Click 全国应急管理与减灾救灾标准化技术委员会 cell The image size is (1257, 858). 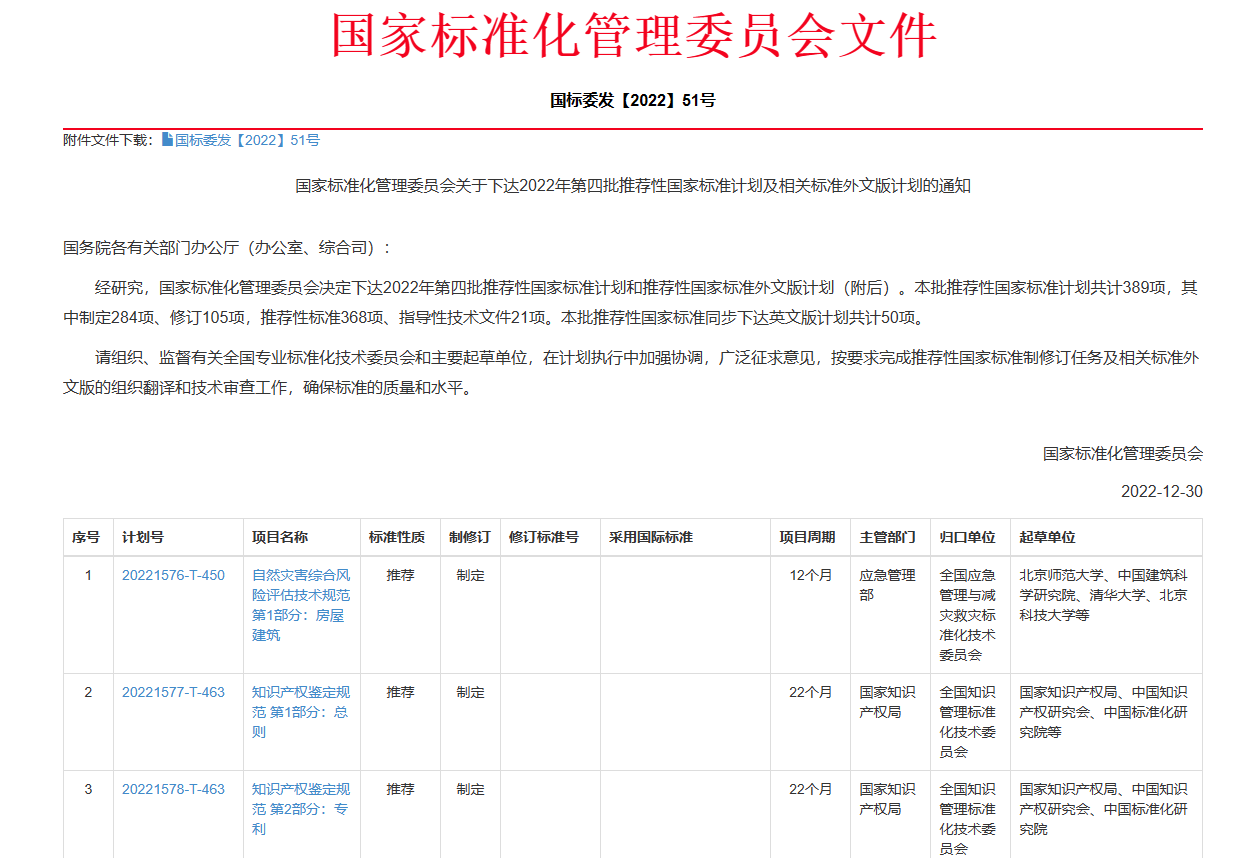968,615
